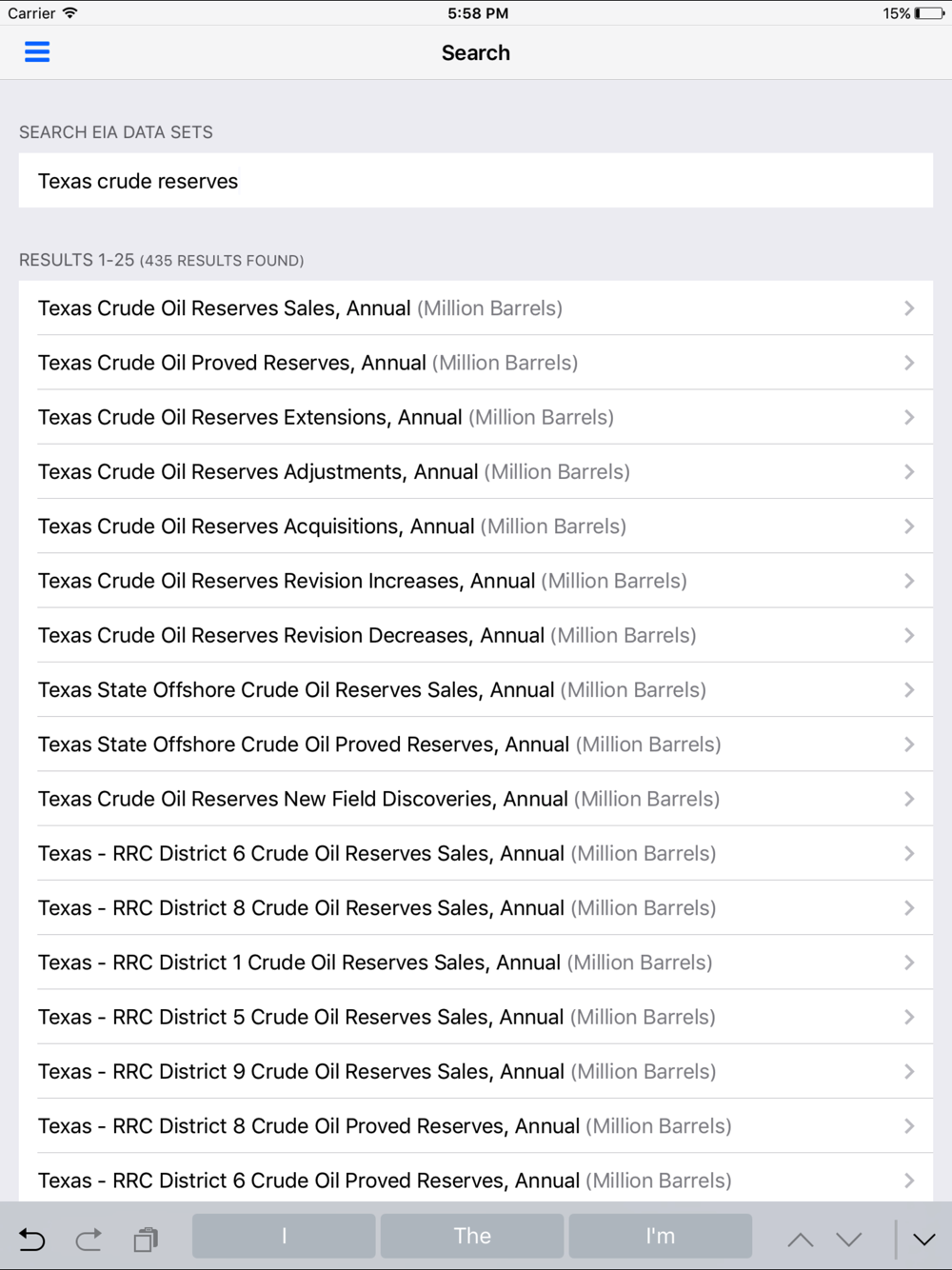This screenshot has height=1270, width=952.
Task: Open Texas Crude Oil Proved Reserves result
Action: coord(307,363)
